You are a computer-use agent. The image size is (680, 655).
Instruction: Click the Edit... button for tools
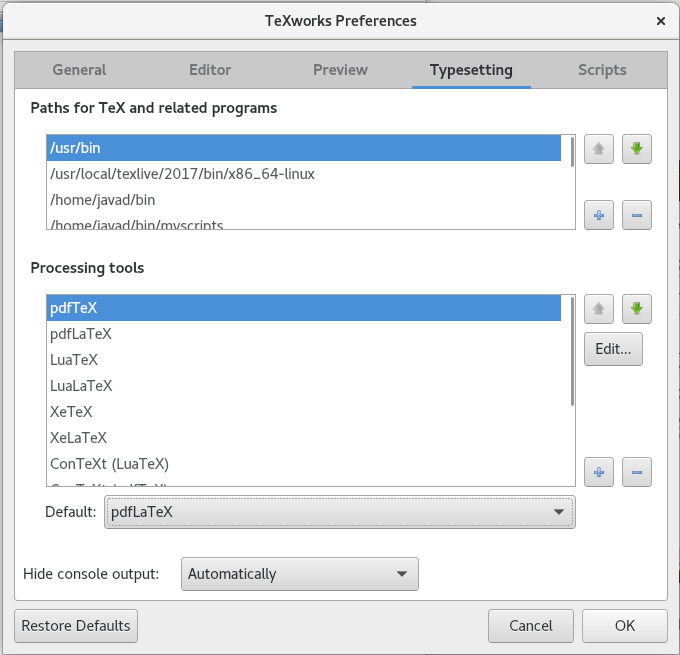coord(613,349)
